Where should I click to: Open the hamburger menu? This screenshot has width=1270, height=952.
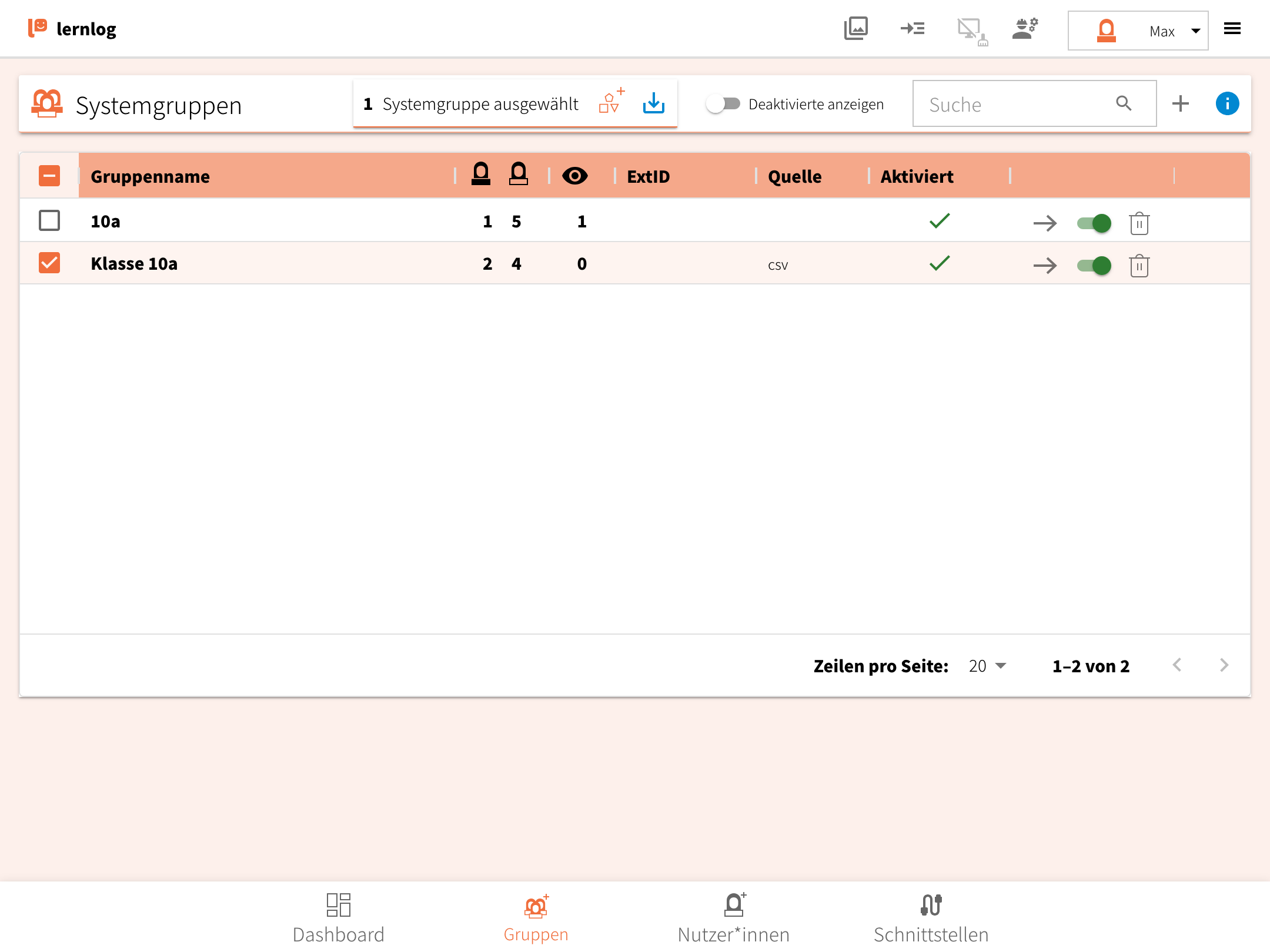(x=1232, y=29)
